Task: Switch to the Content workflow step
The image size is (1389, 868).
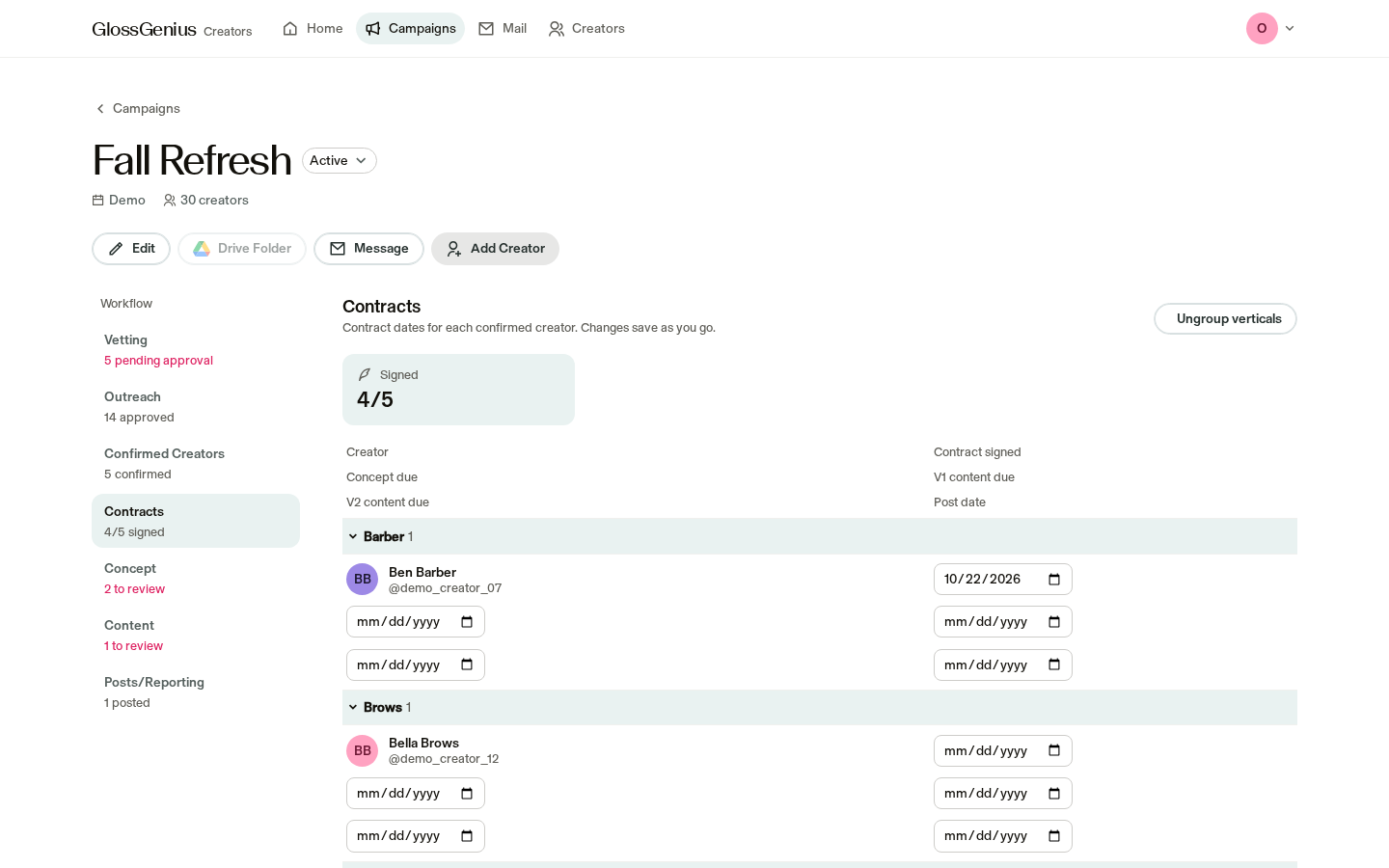Action: point(196,636)
